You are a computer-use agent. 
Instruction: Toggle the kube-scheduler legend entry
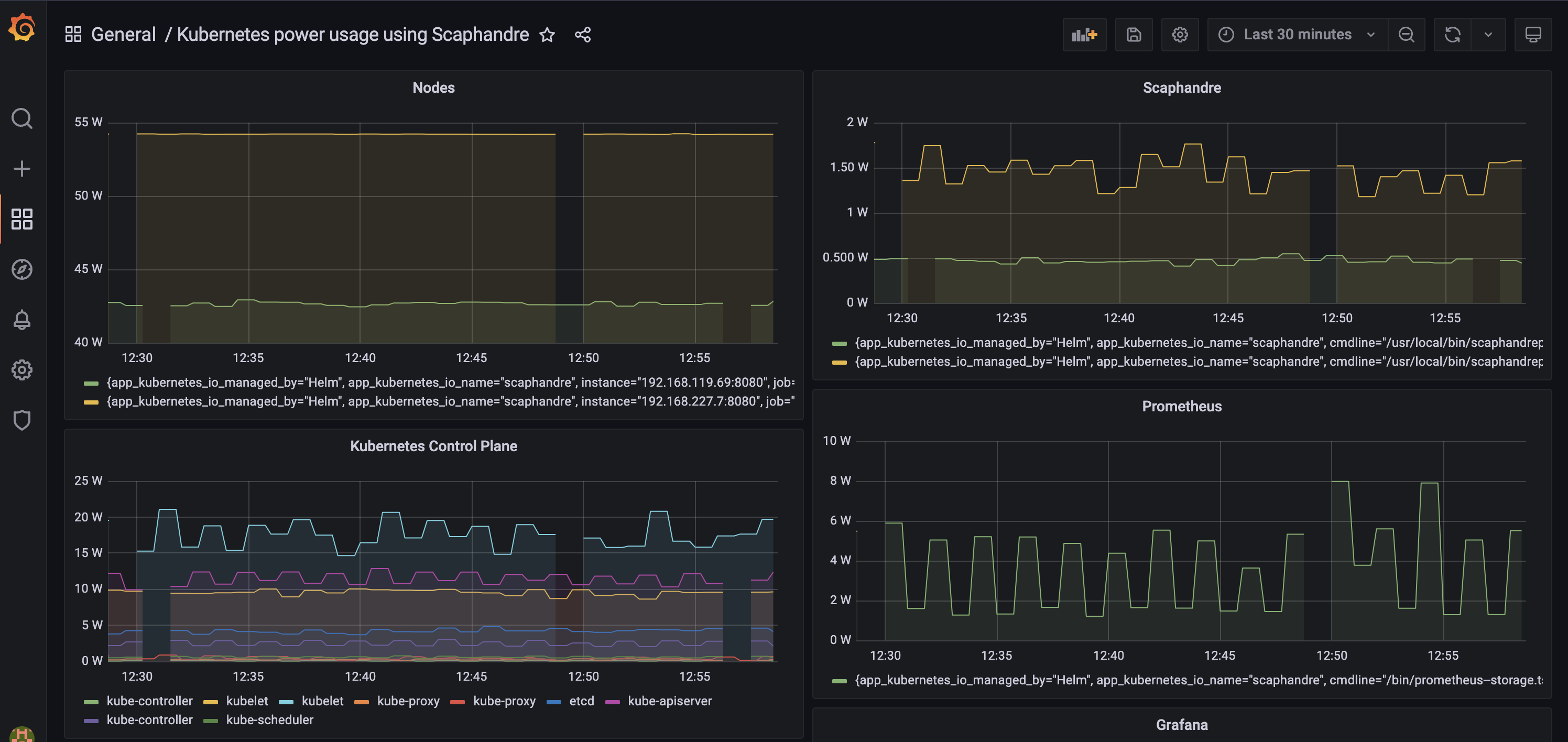270,720
